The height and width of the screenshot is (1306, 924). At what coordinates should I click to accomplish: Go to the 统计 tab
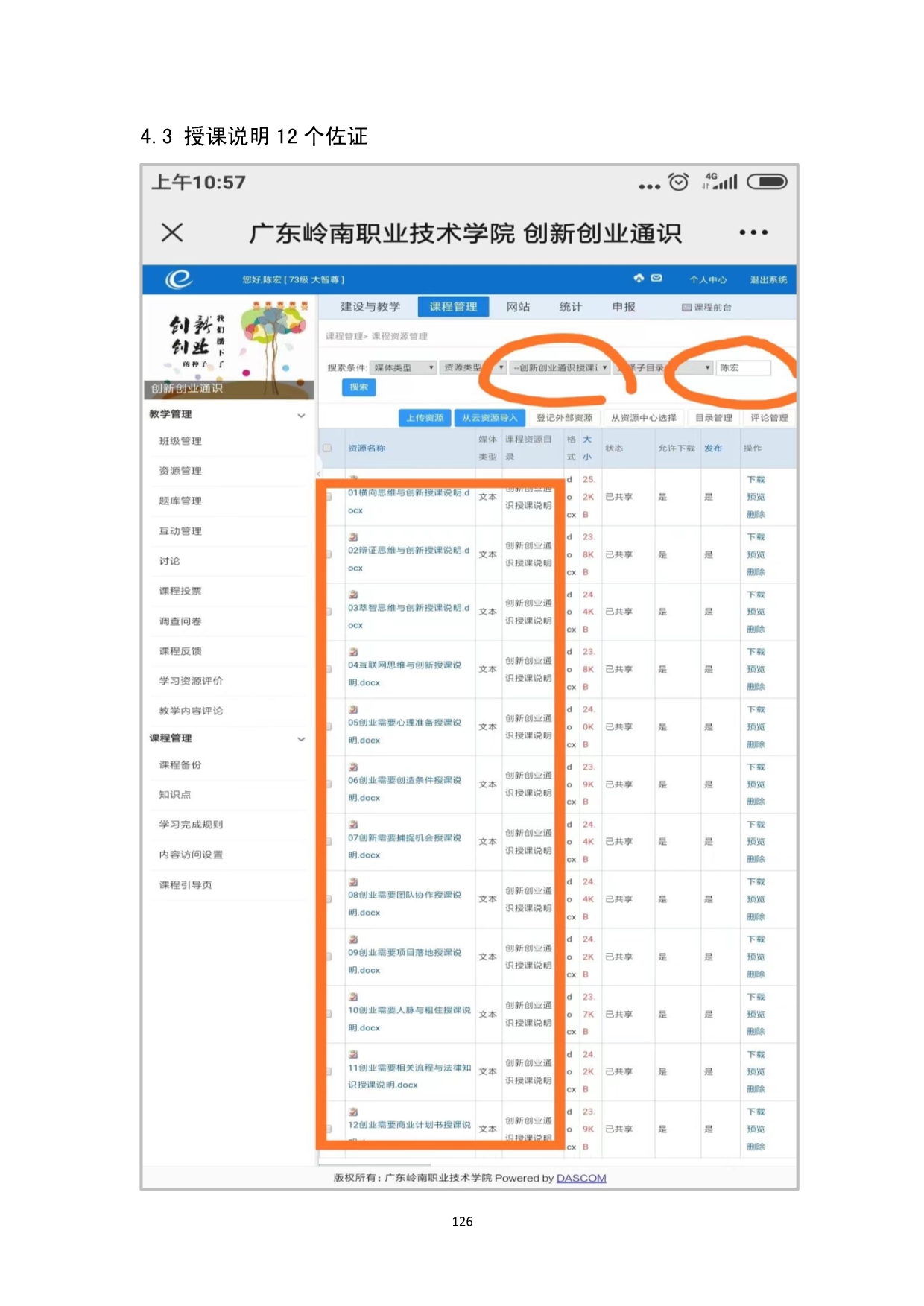571,307
